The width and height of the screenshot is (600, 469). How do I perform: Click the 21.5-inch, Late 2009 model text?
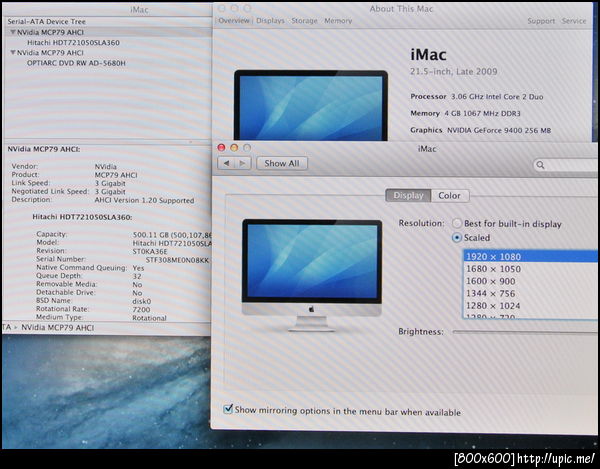tap(453, 72)
